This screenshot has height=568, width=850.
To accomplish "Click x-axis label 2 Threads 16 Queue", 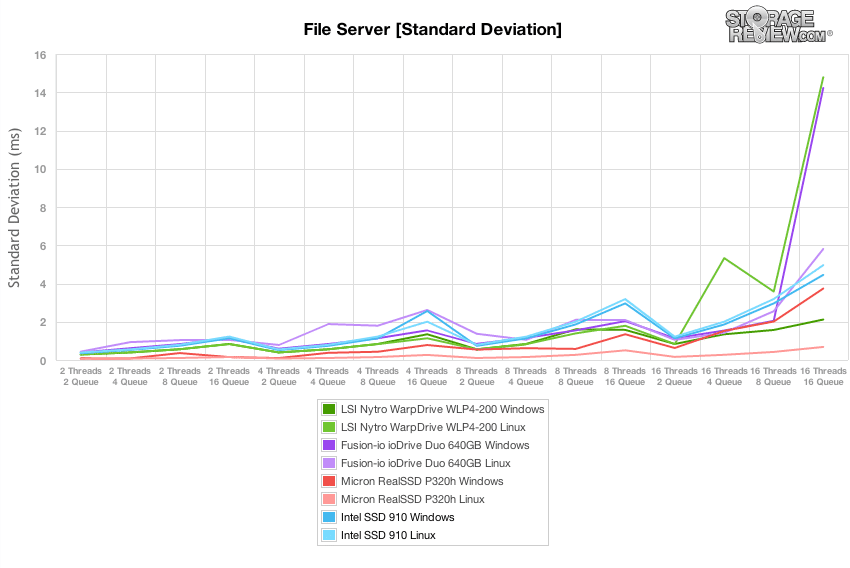I will (x=229, y=377).
